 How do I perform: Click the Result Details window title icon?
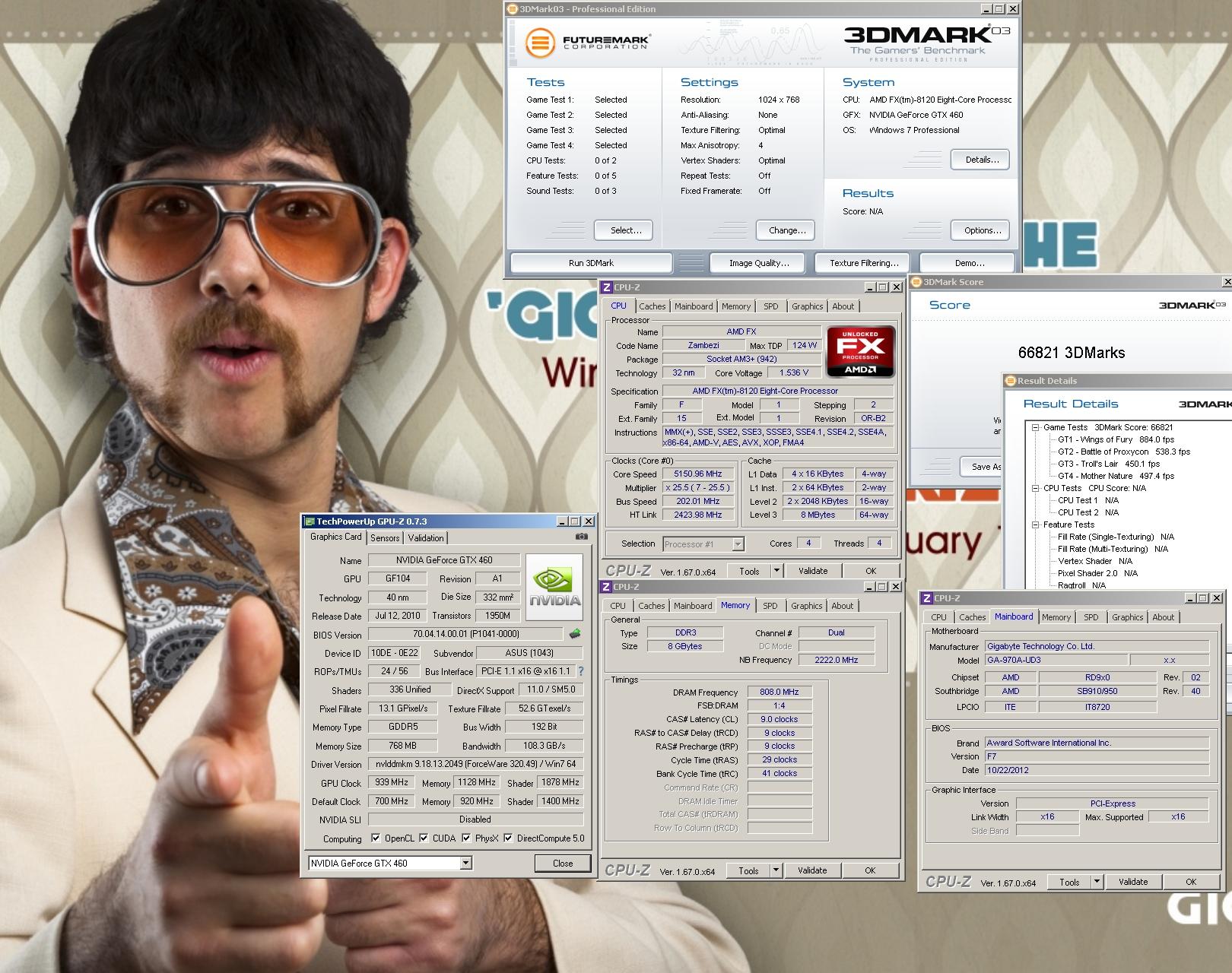[1011, 381]
